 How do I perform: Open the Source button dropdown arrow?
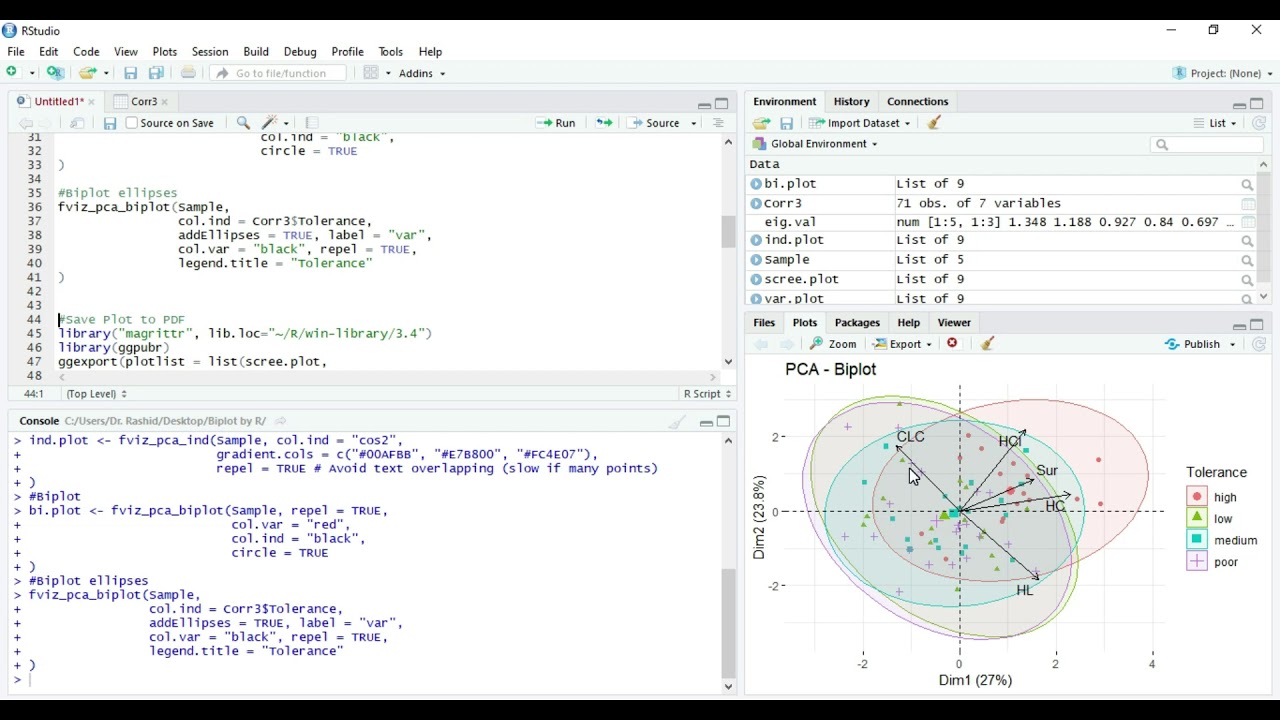[x=694, y=123]
